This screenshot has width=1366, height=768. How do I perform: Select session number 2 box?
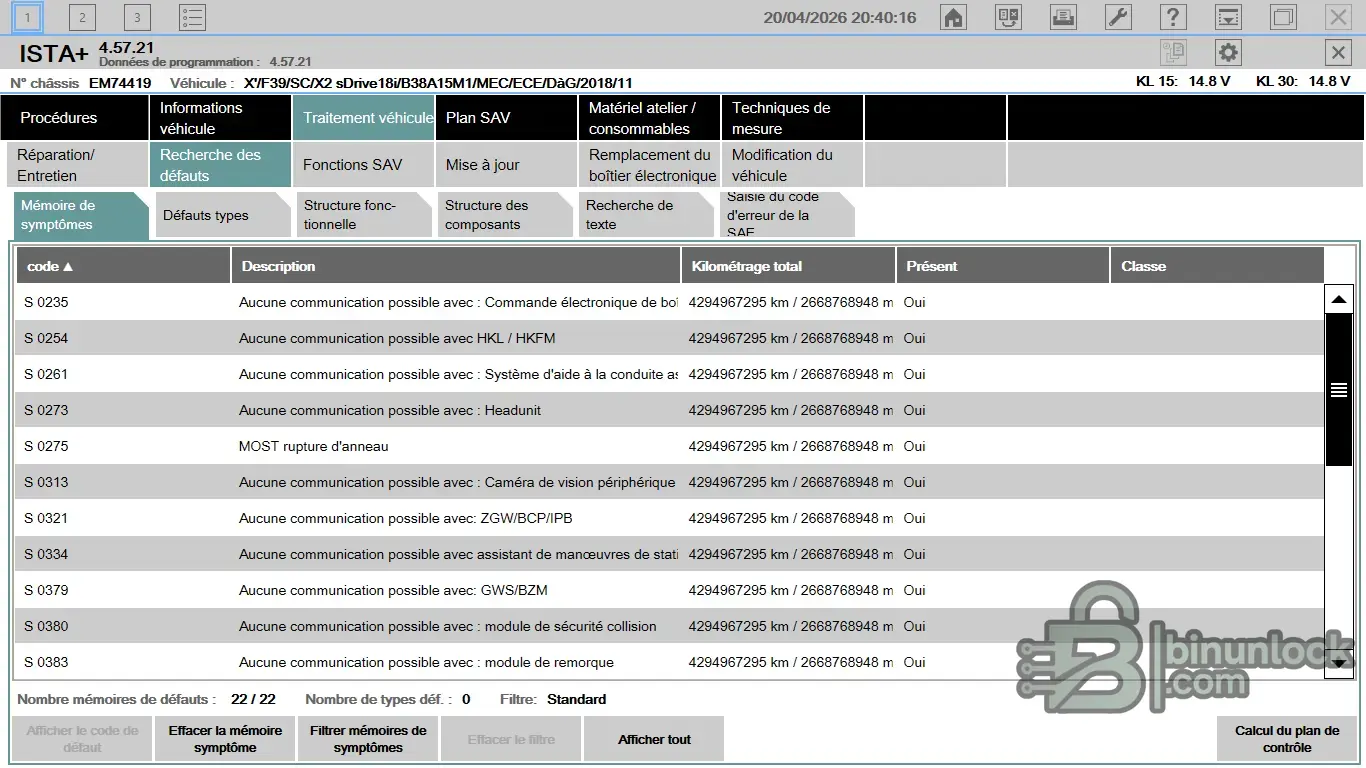(82, 17)
